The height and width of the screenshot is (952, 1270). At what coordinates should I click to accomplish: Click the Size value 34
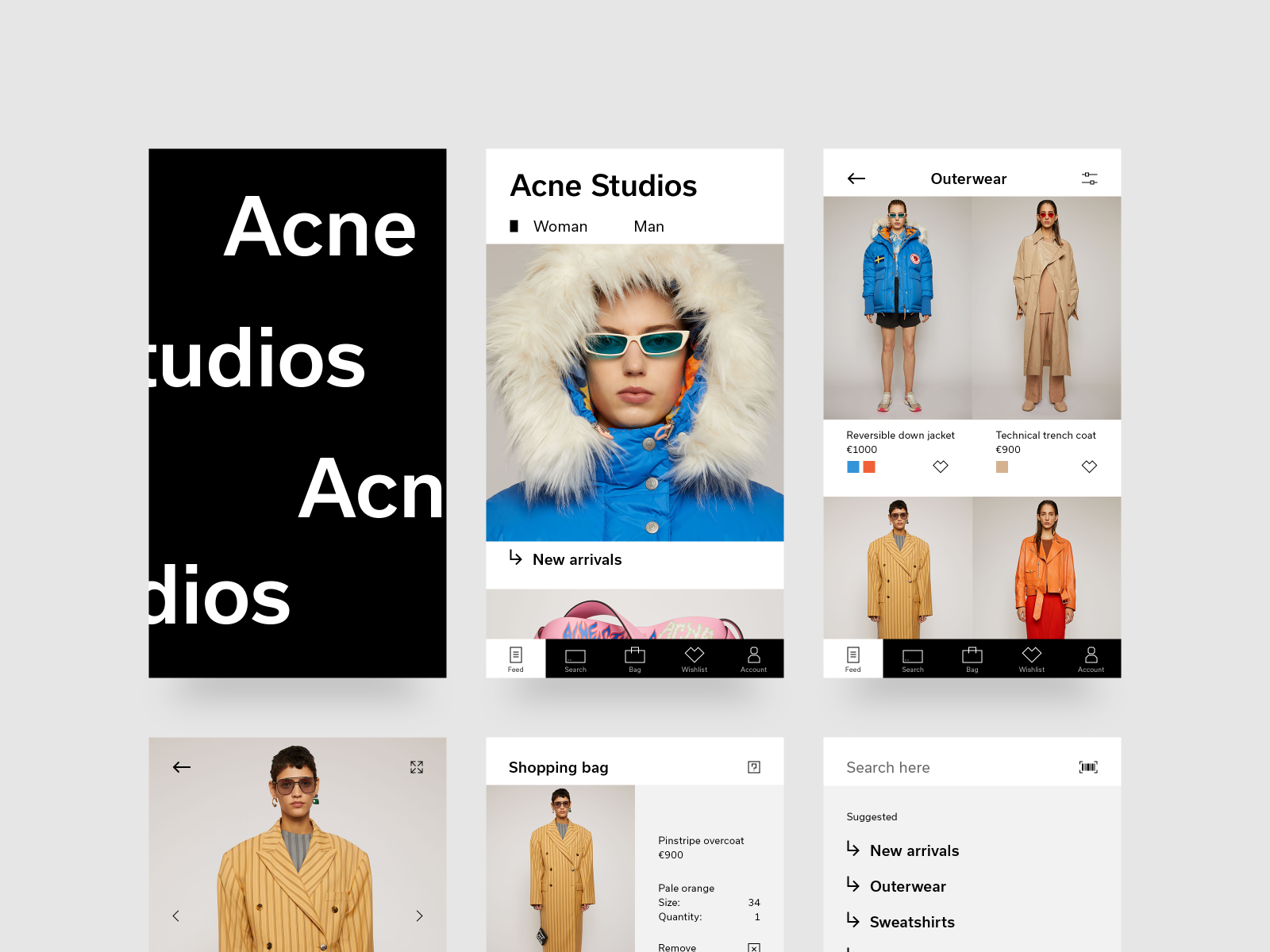(x=754, y=903)
